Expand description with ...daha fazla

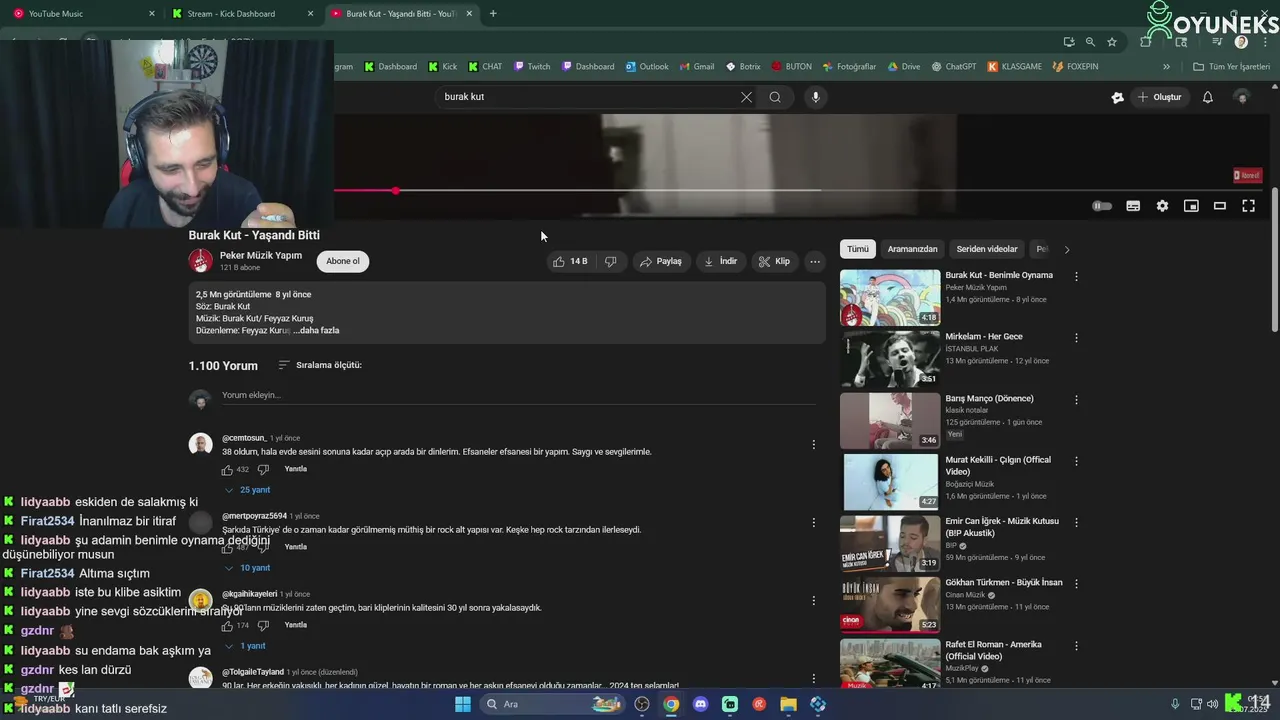tap(316, 330)
